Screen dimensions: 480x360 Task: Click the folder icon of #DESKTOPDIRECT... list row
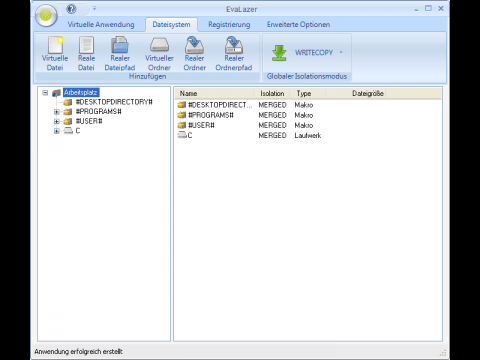pos(182,105)
